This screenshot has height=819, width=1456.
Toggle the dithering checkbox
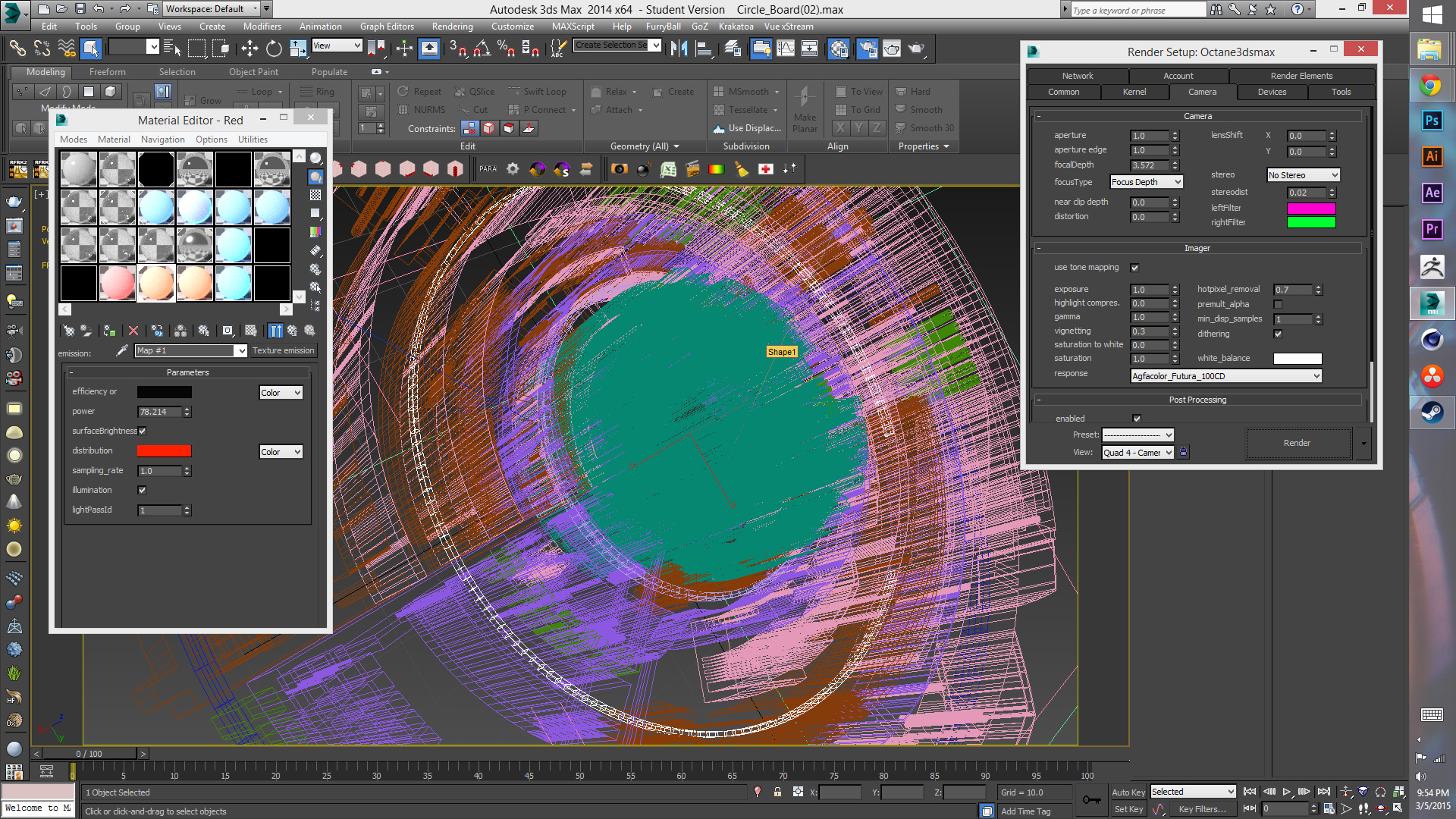click(1278, 334)
